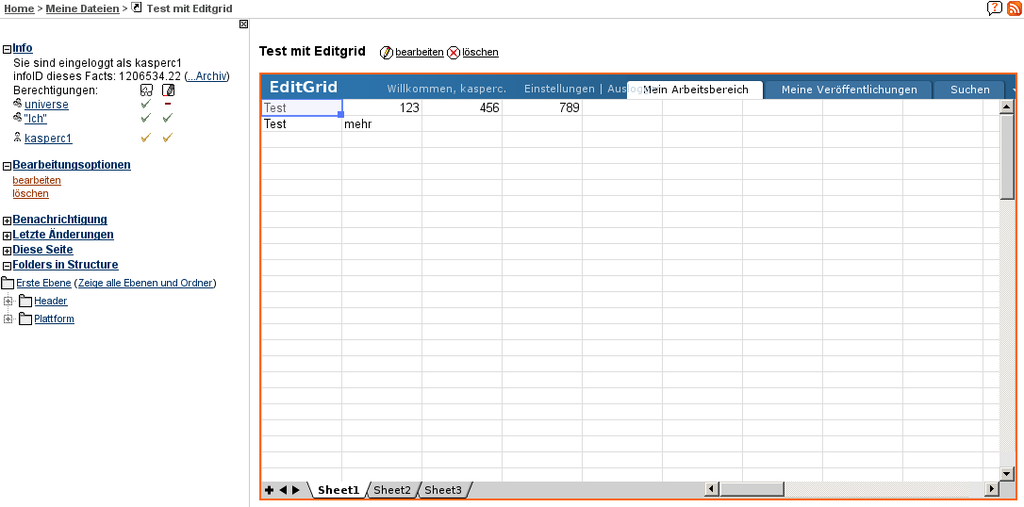Viewport: 1024px width, 507px height.
Task: Click the EditGrid logo
Action: click(304, 87)
